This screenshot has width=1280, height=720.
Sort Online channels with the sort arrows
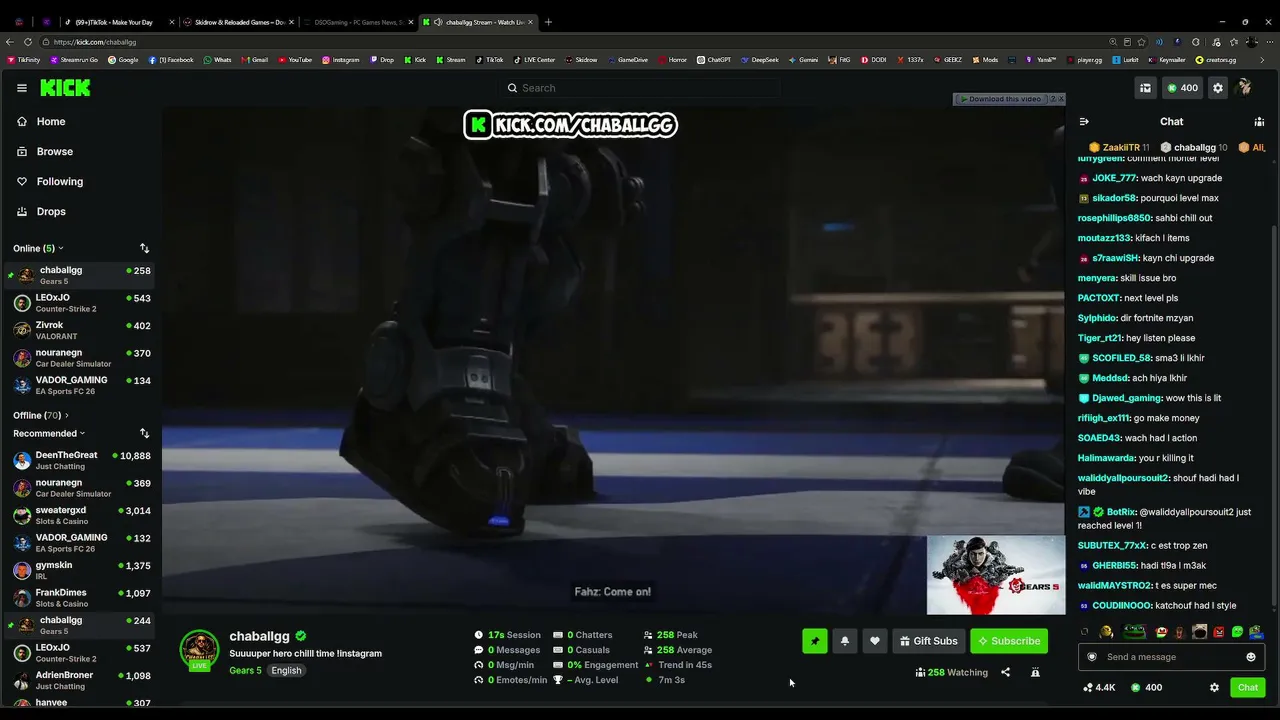144,248
